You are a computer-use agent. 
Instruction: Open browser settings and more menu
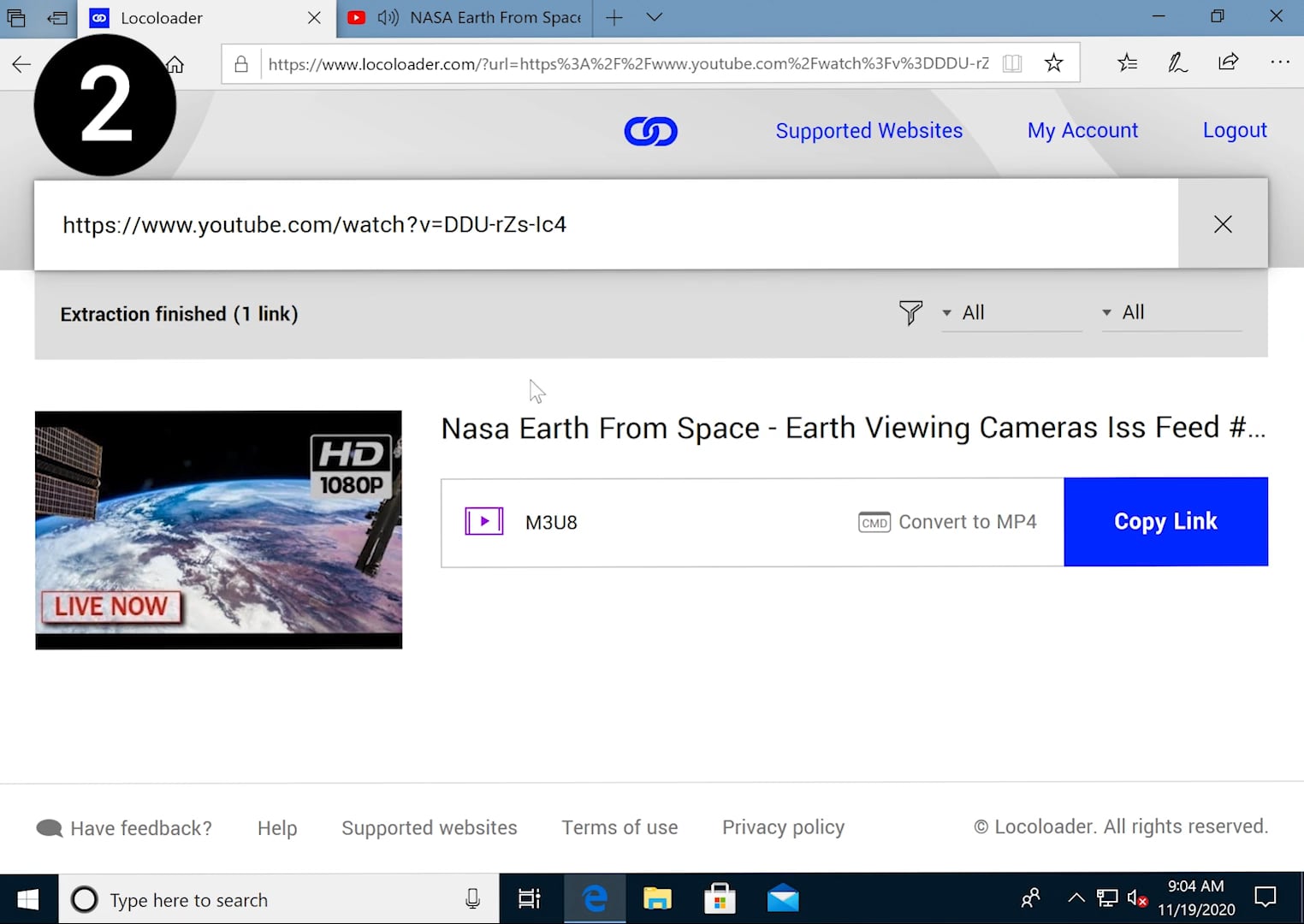pos(1280,62)
